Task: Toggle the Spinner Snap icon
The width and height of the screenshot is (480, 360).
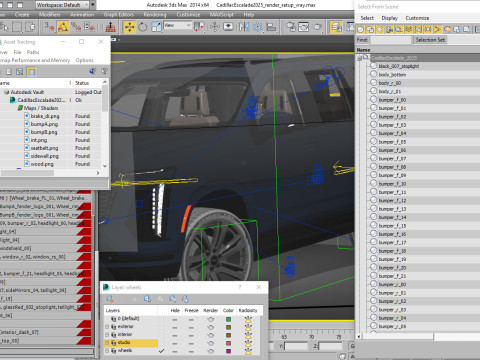Action: [89, 27]
